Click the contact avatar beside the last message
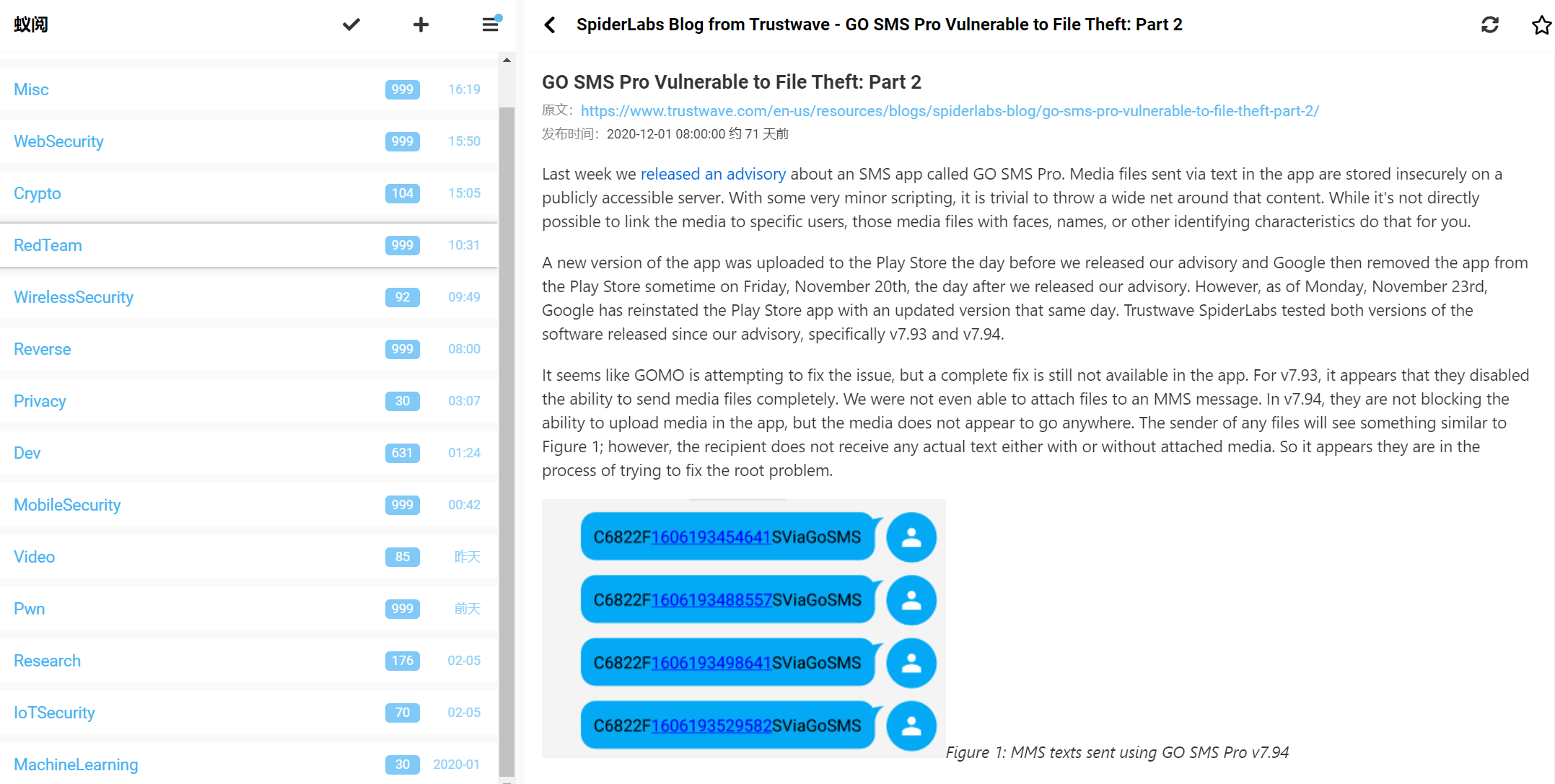 pos(911,726)
